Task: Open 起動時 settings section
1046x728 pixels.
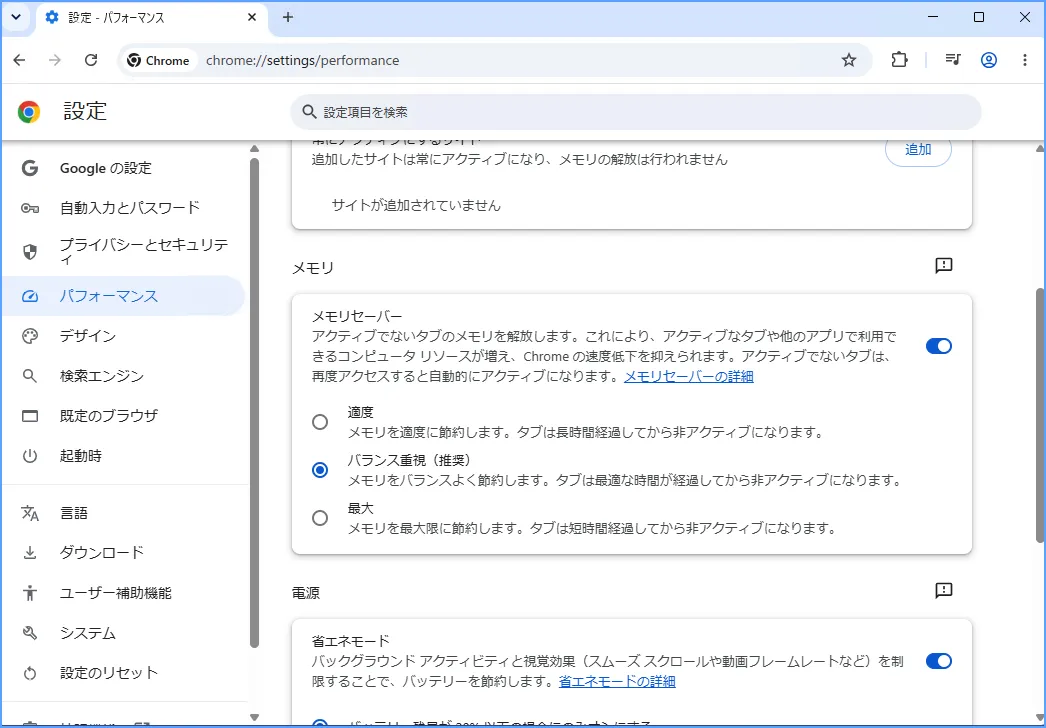Action: coord(123,456)
